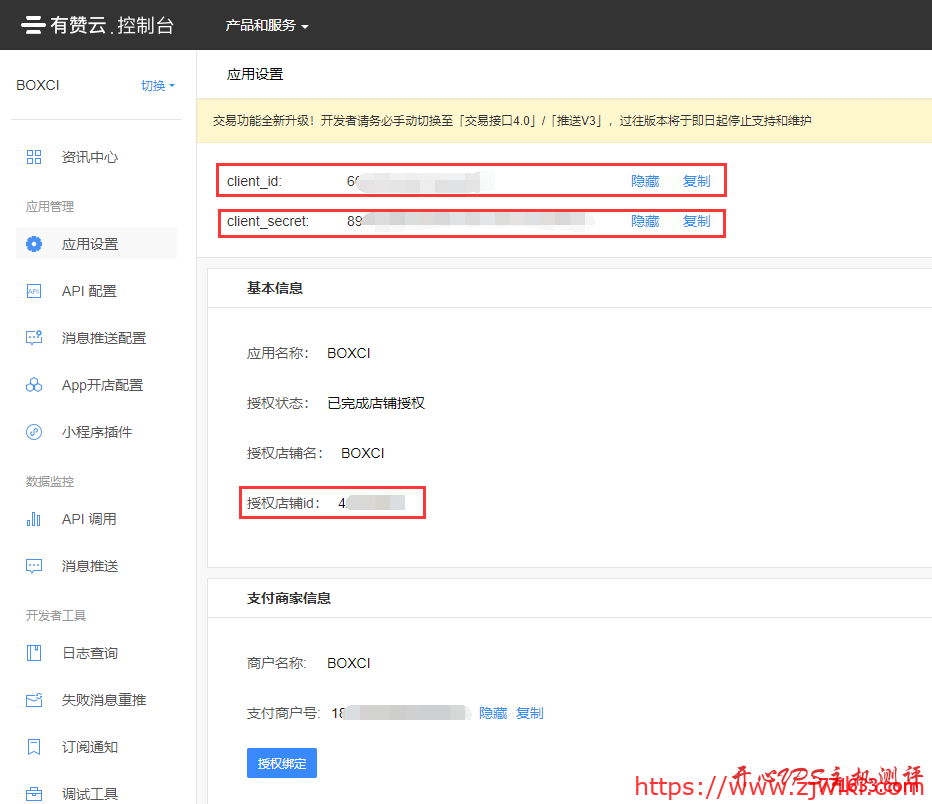Hide the client_secret value
Viewport: 932px width, 804px height.
tap(644, 221)
